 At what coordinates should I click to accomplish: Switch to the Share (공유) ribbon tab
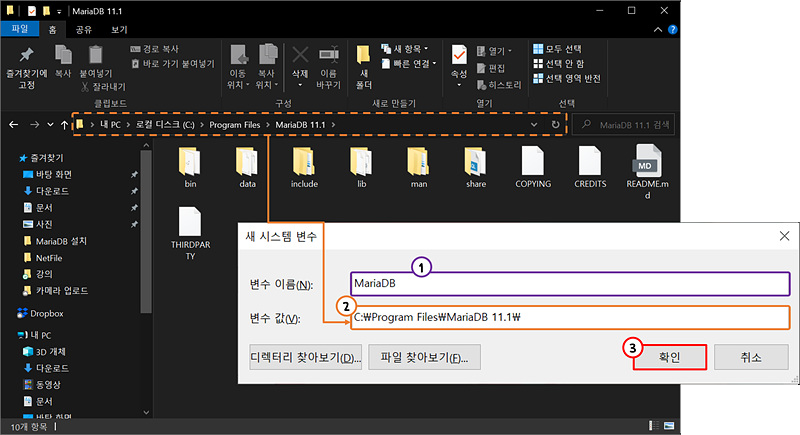click(x=84, y=30)
